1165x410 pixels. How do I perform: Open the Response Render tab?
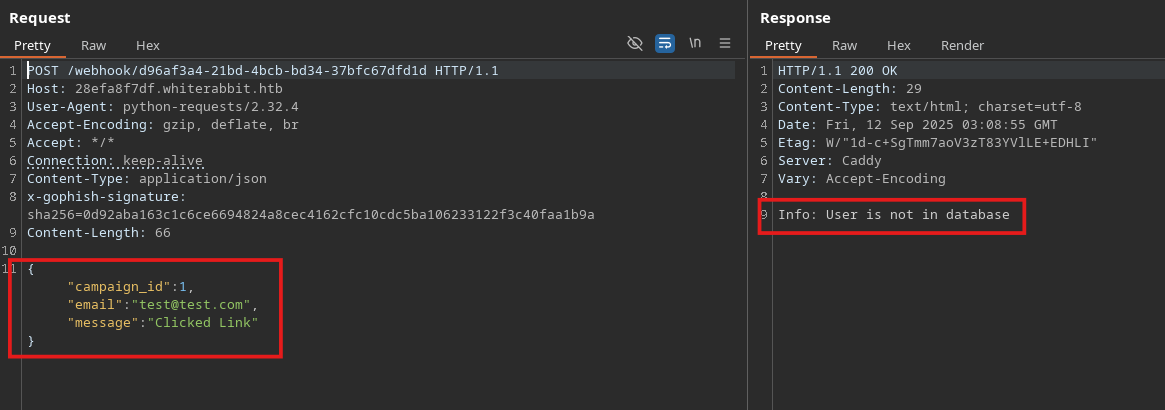[x=962, y=45]
